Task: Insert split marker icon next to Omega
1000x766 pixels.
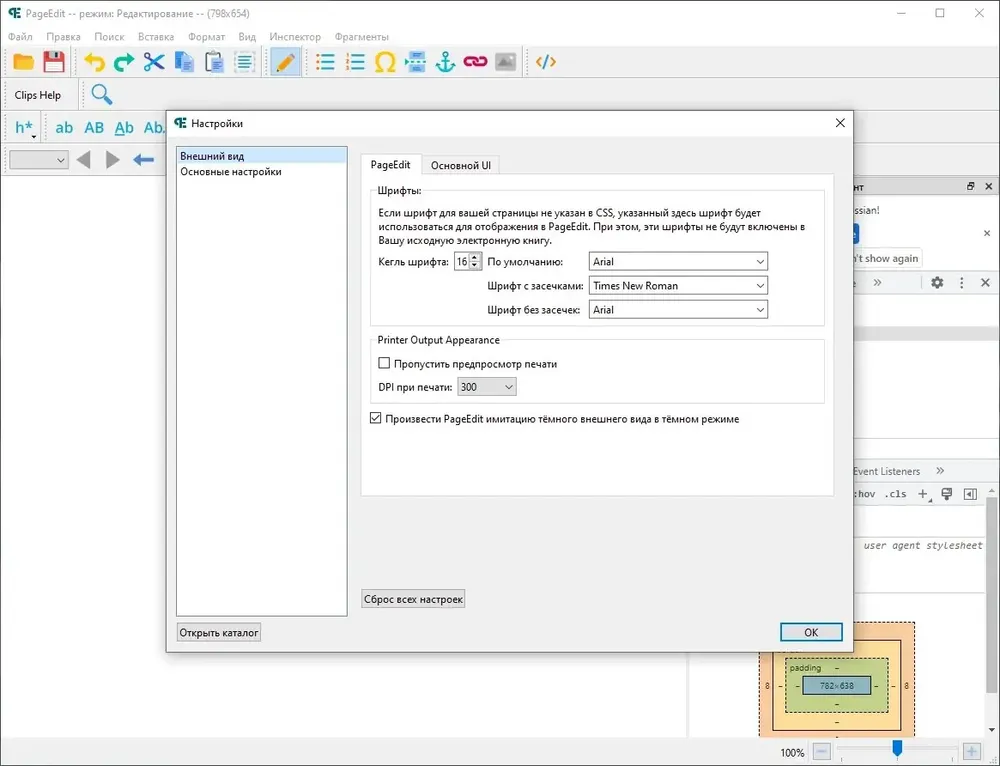Action: (x=415, y=62)
